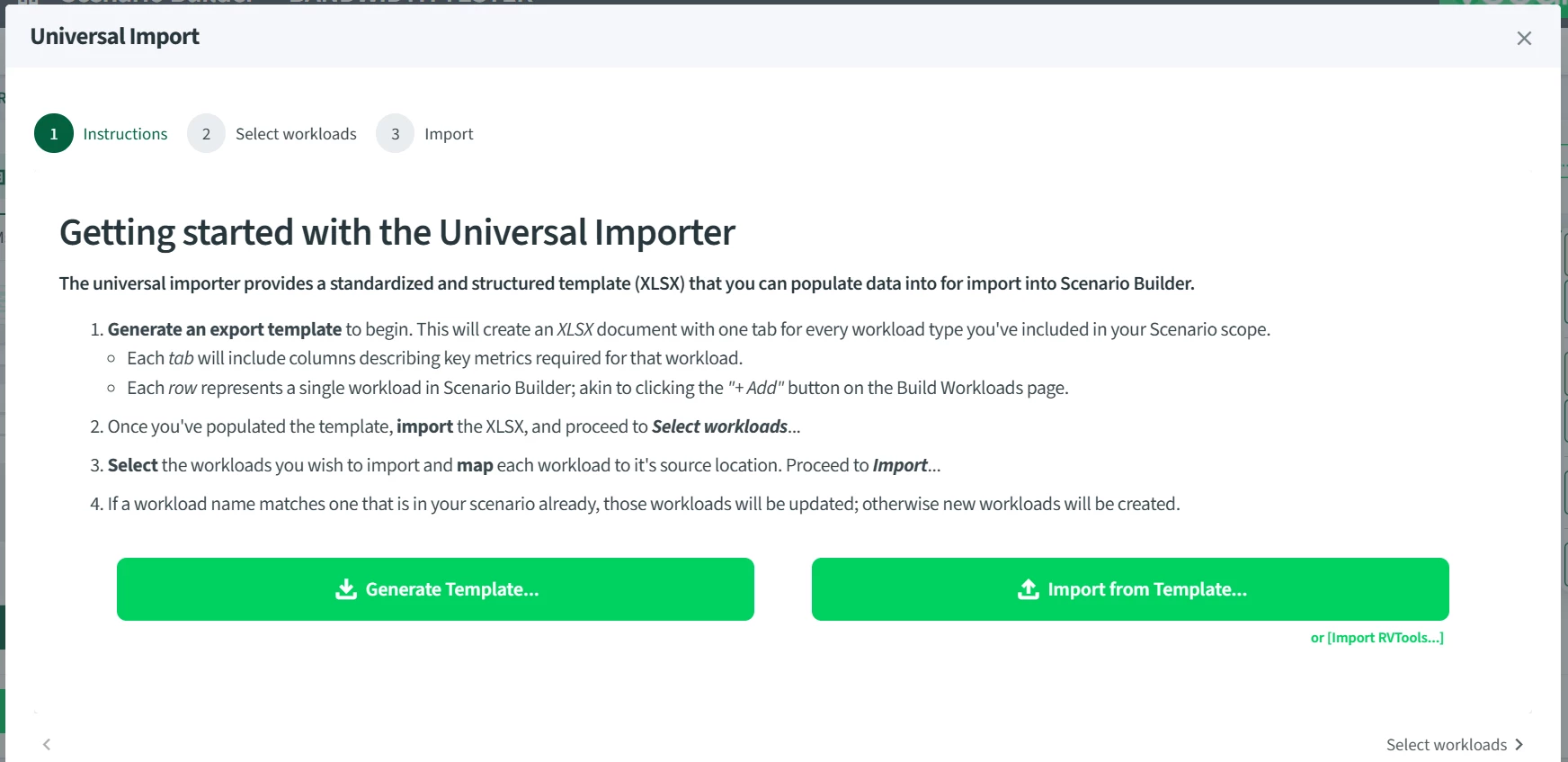This screenshot has width=1568, height=762.
Task: Click the bottom Select workloads next link
Action: (1446, 745)
